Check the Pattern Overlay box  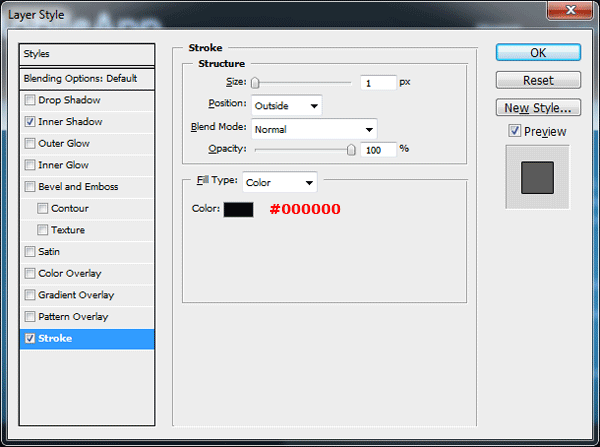coord(30,317)
